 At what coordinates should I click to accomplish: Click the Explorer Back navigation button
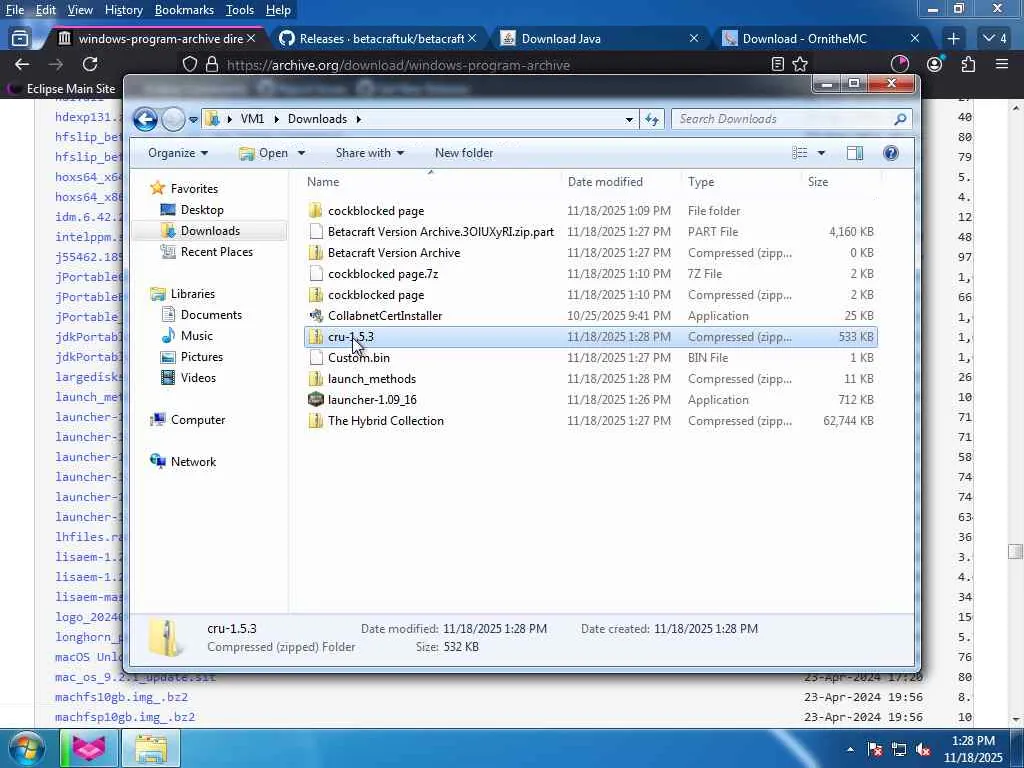click(x=145, y=119)
